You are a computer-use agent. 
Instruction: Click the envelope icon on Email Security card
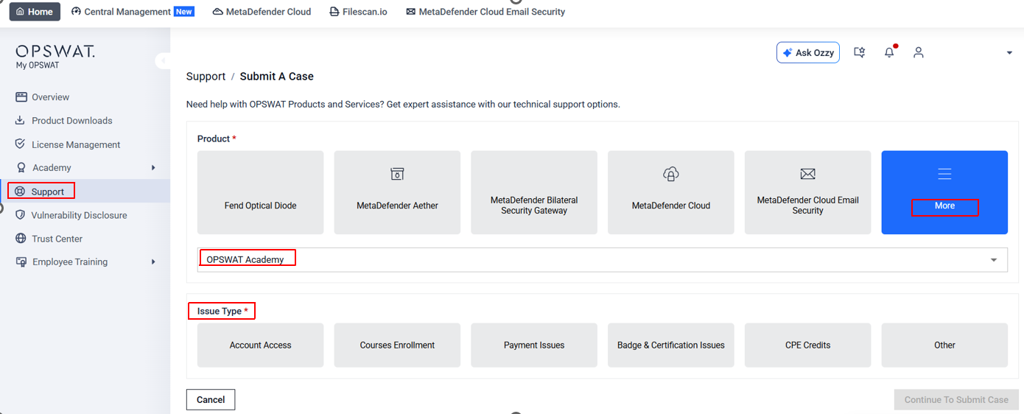808,174
